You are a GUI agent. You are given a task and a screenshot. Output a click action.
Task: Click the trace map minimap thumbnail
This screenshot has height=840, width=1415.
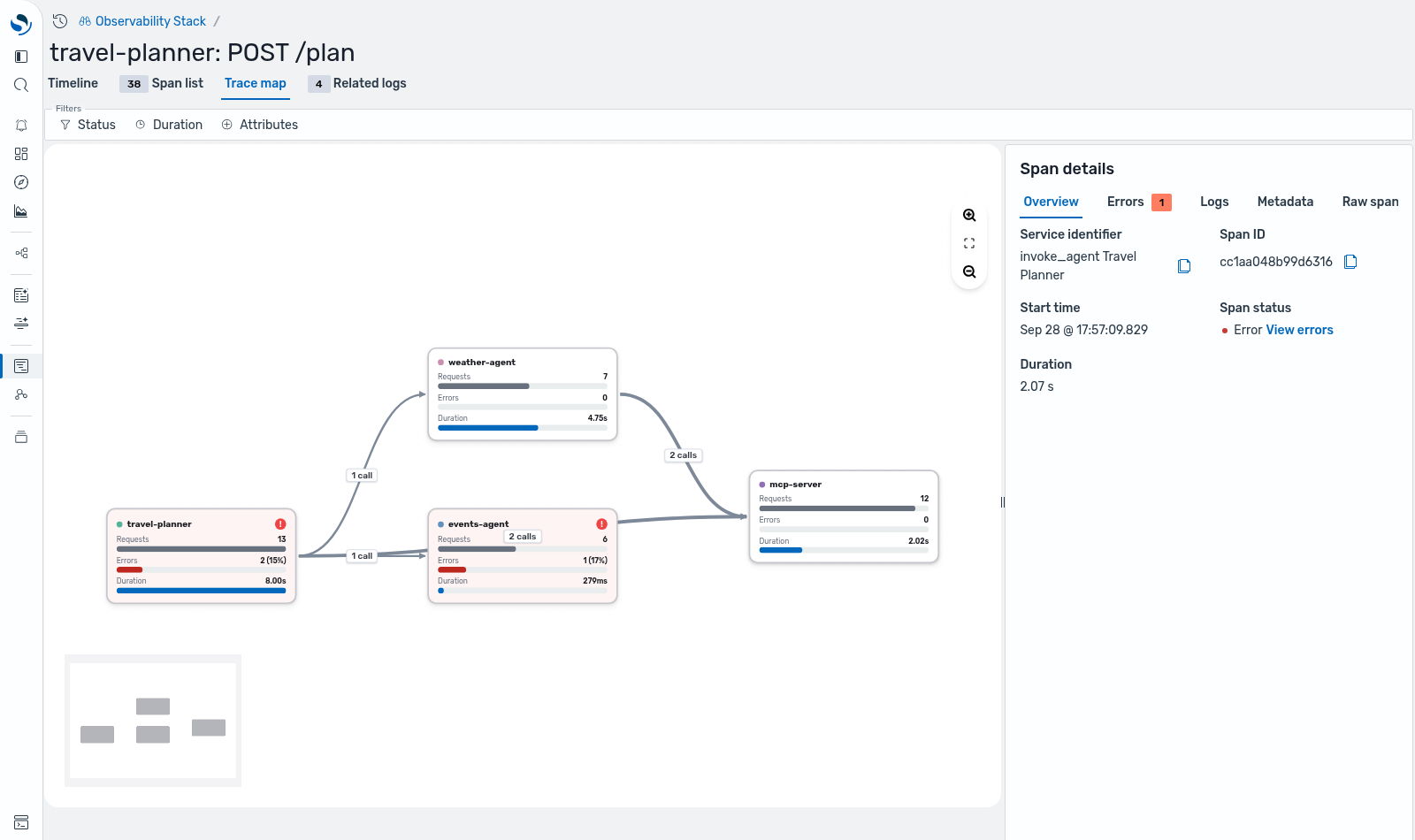[153, 721]
